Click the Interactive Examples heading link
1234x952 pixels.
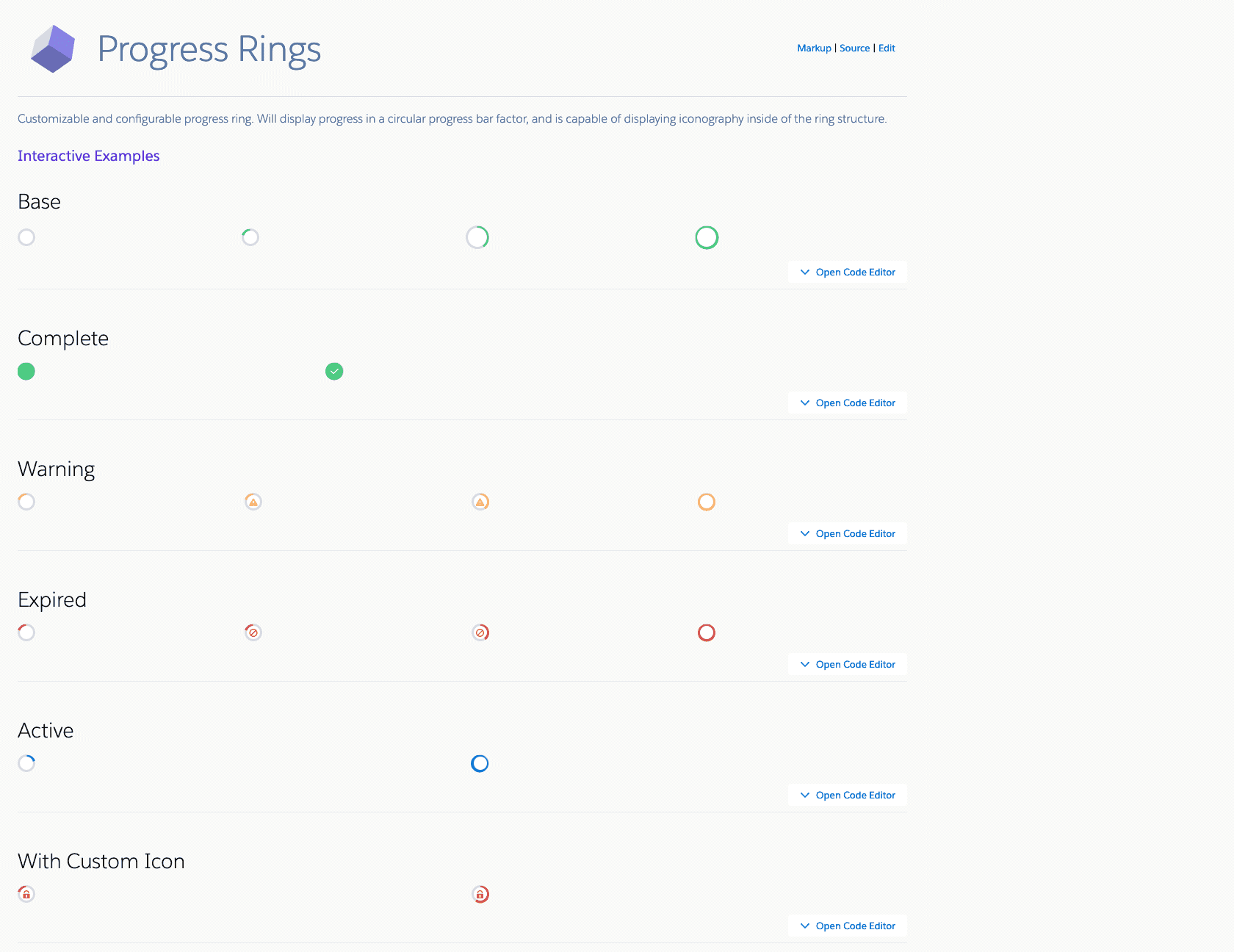[89, 156]
